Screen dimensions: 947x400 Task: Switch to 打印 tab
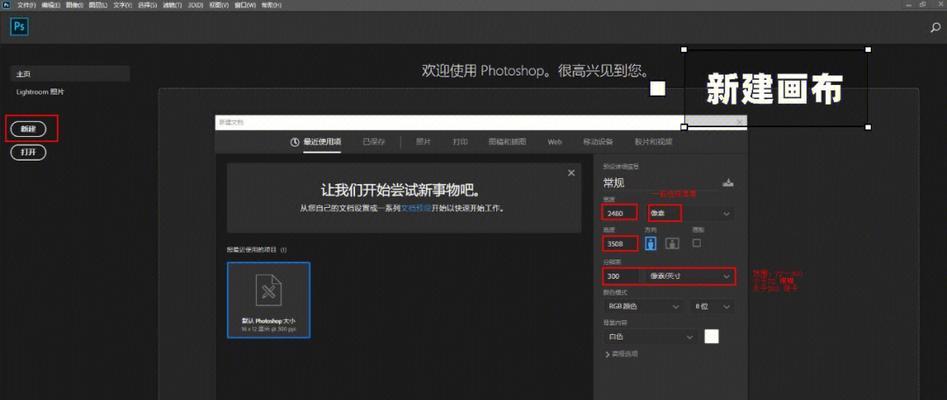460,142
